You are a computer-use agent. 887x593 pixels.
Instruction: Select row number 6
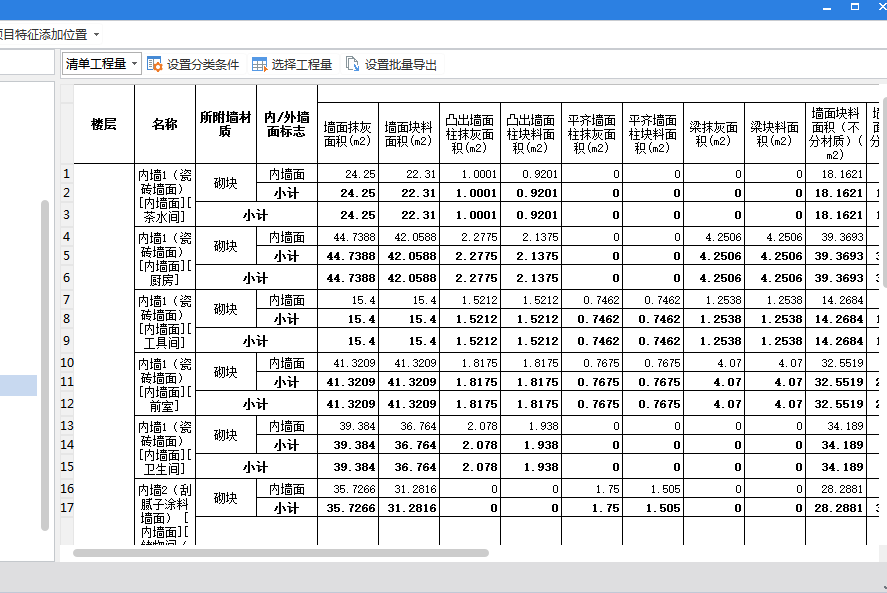click(67, 278)
